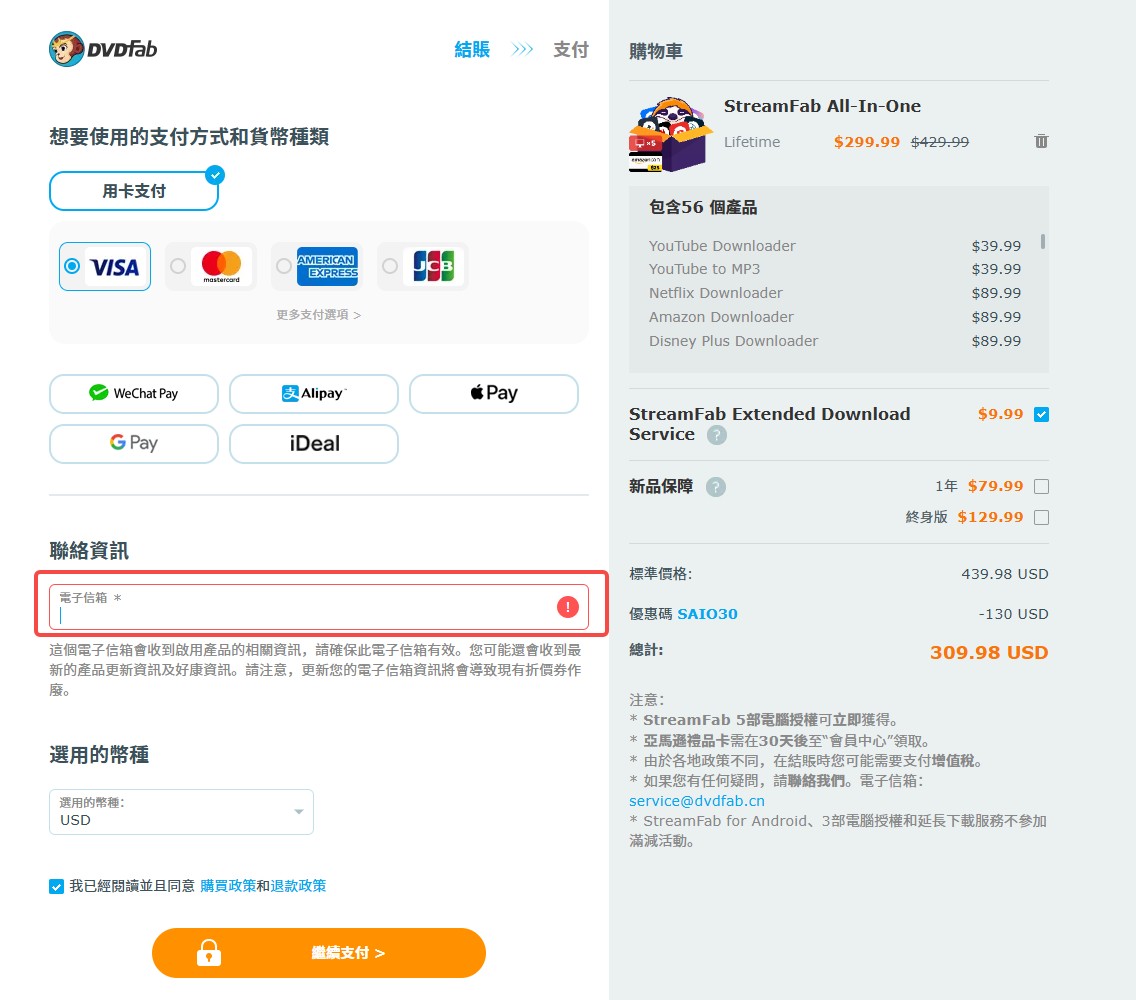The width and height of the screenshot is (1136, 1000).
Task: Click the included products list scrollbar
Action: pyautogui.click(x=1043, y=241)
